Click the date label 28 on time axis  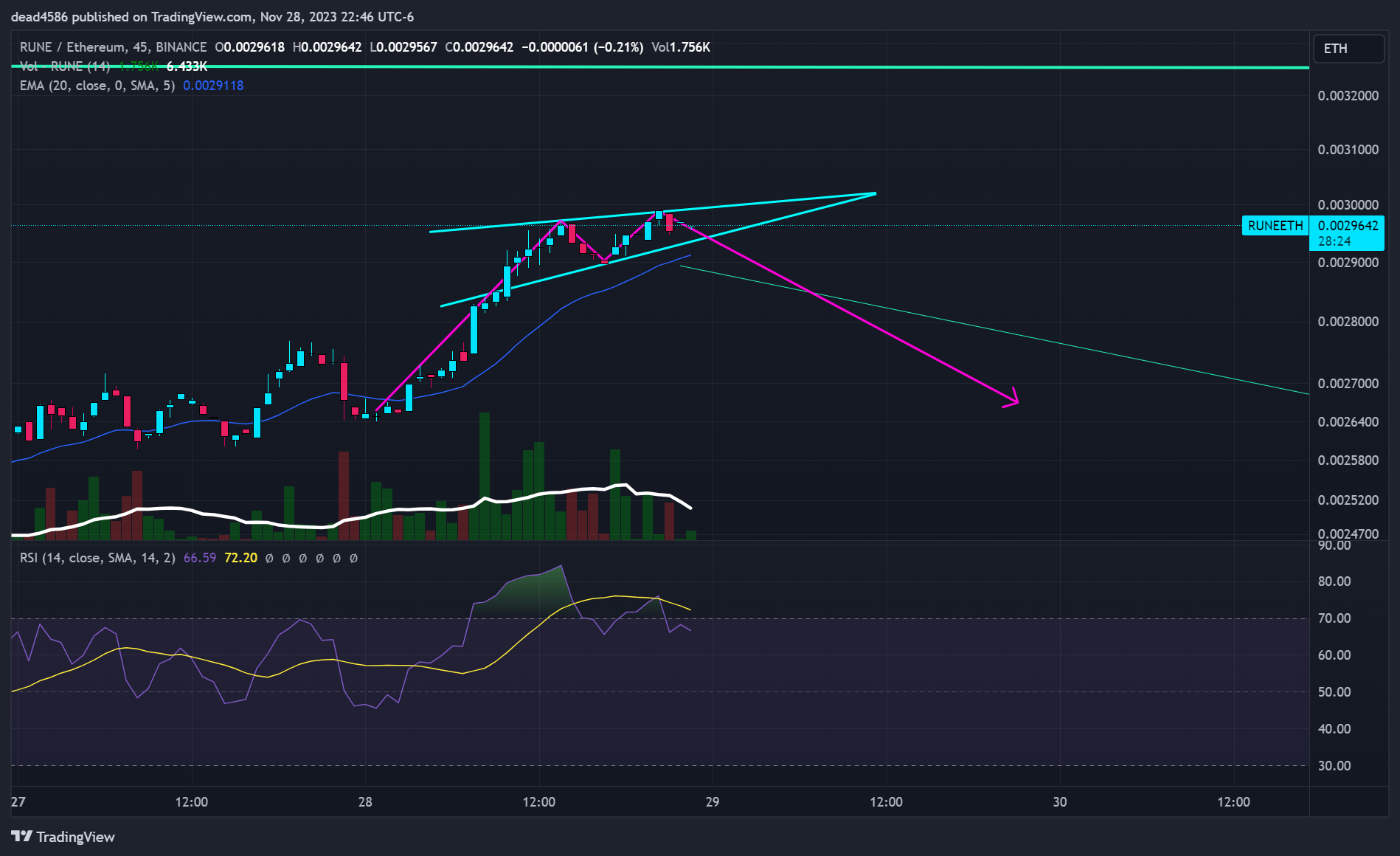[365, 802]
